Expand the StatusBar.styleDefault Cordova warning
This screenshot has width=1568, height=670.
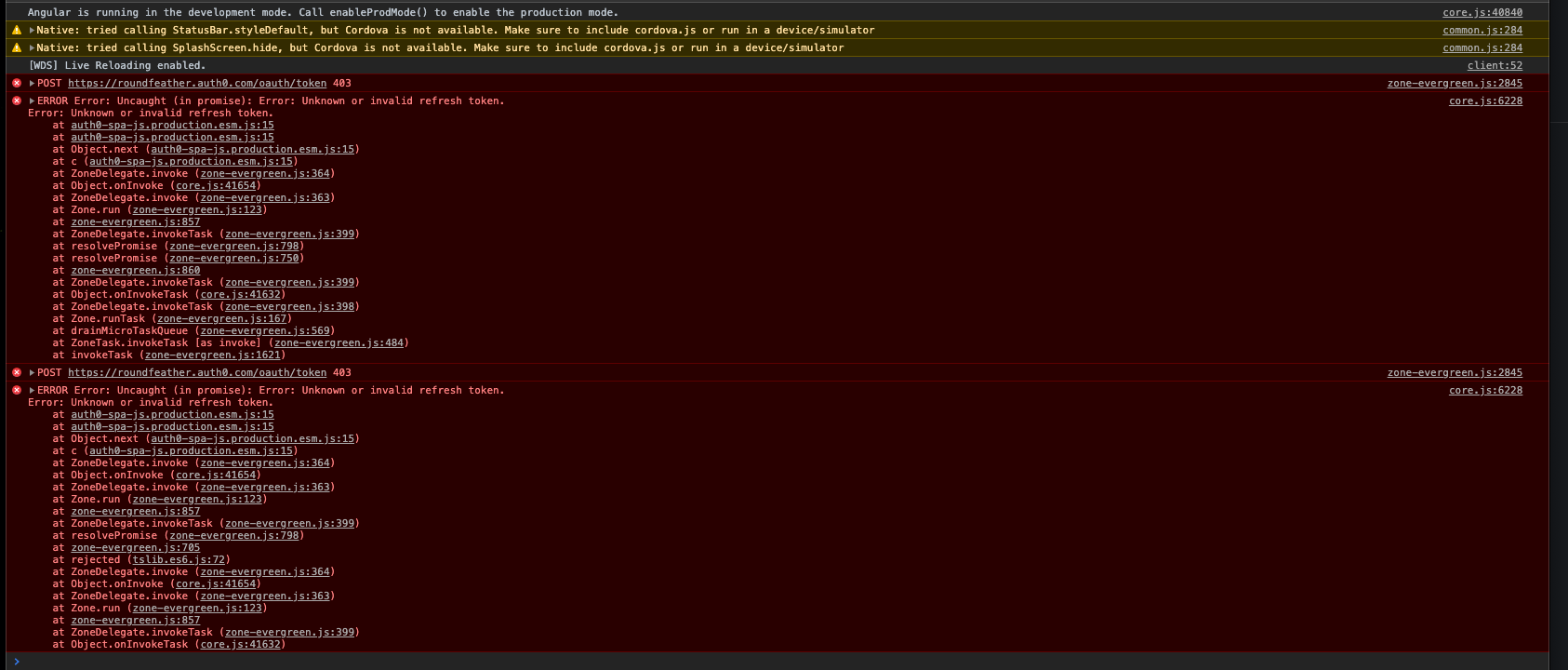point(32,30)
